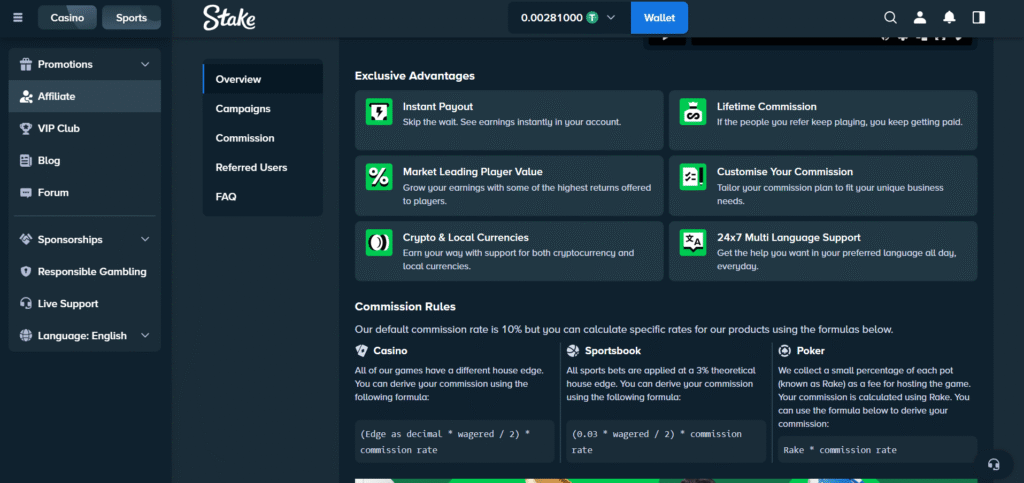Click the hamburger menu icon

click(x=17, y=17)
